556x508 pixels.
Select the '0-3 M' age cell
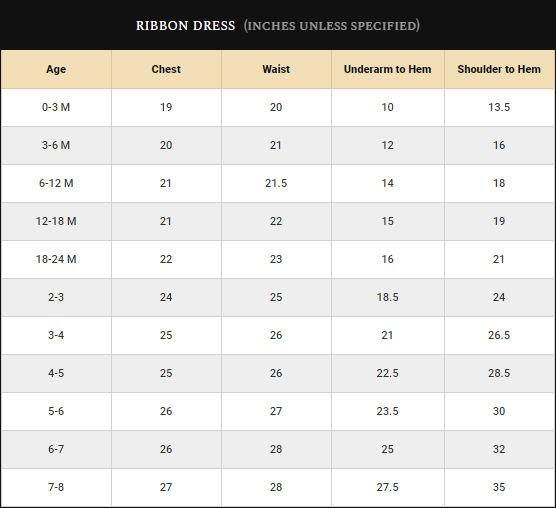click(x=56, y=107)
